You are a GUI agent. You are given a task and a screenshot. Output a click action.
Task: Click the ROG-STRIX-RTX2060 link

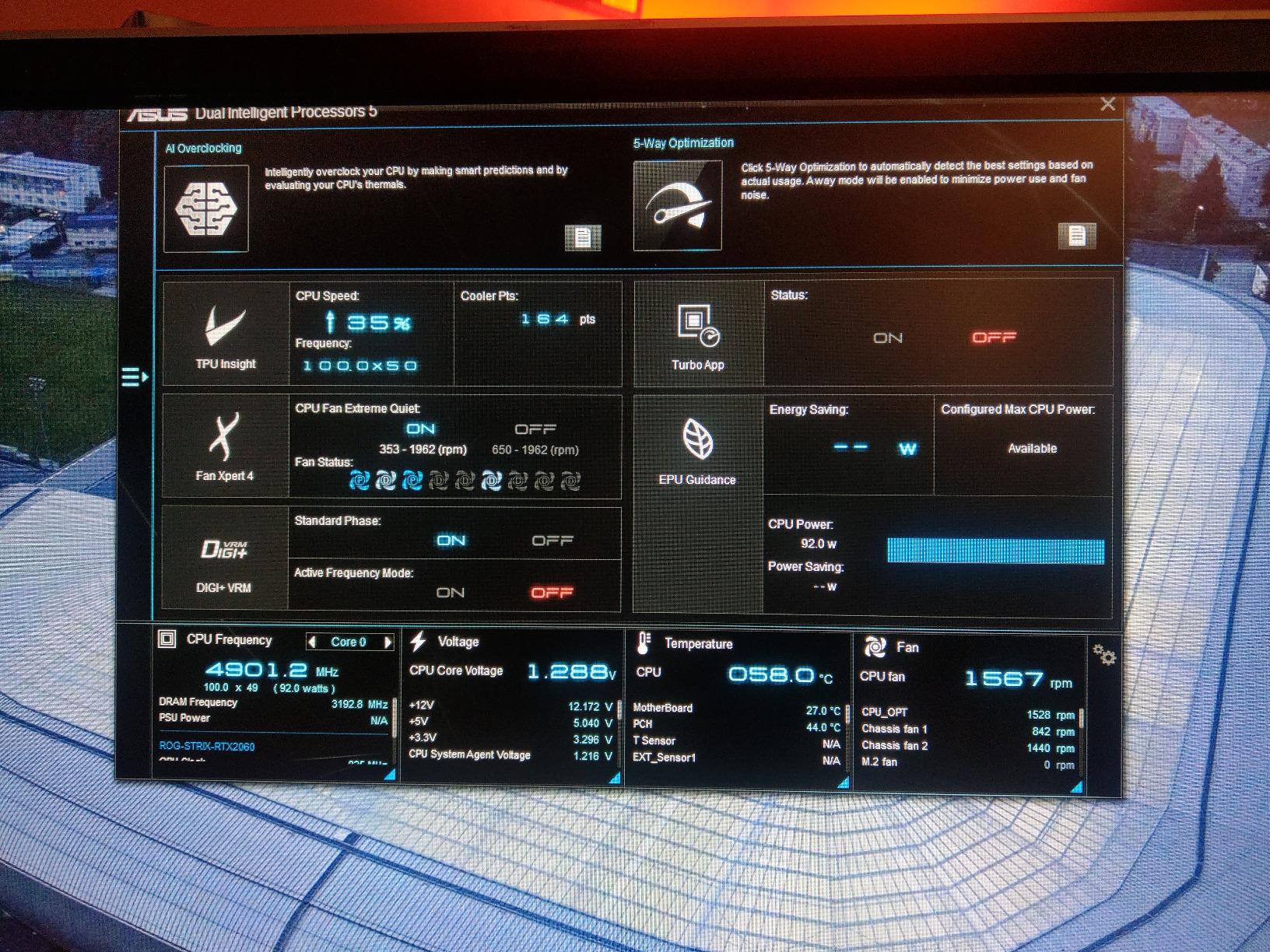(x=205, y=744)
